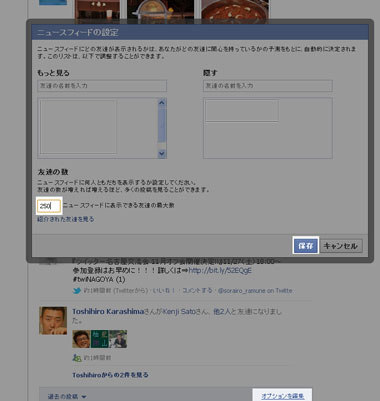Open Toshihiro Karashima's profile link

pos(108,312)
